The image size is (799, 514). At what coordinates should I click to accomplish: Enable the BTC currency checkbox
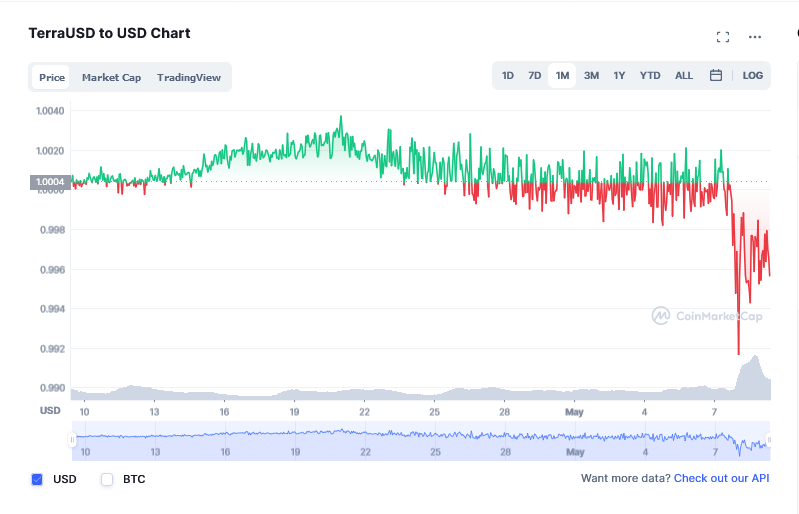107,479
